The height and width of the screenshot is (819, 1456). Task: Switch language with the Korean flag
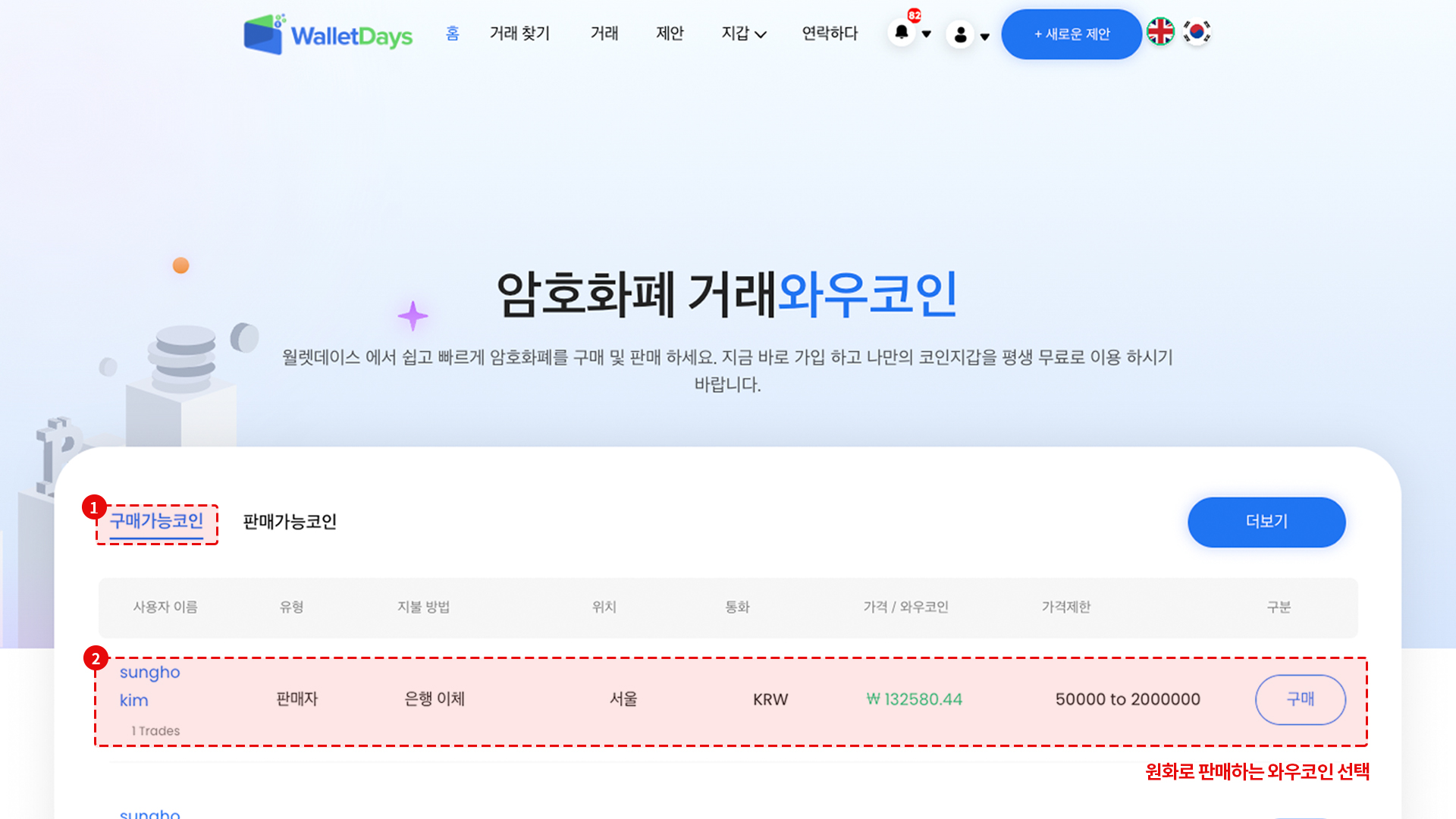(x=1197, y=32)
